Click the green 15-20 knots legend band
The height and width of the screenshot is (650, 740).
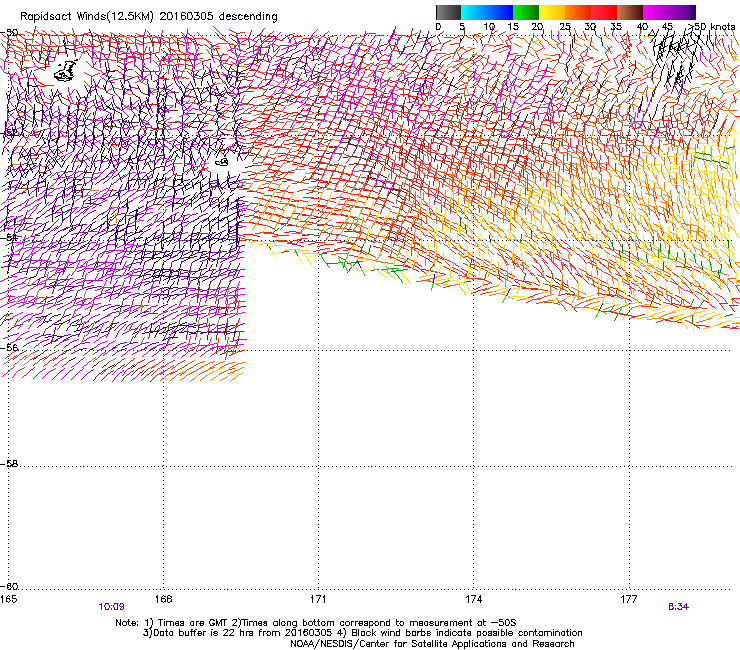click(x=526, y=12)
